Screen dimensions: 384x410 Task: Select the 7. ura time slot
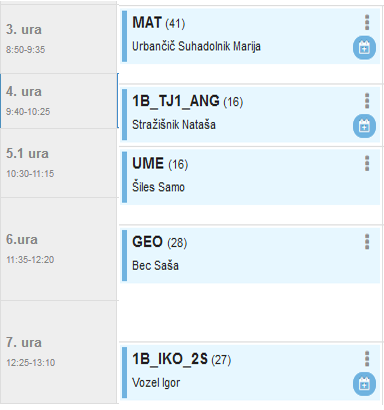(x=59, y=352)
